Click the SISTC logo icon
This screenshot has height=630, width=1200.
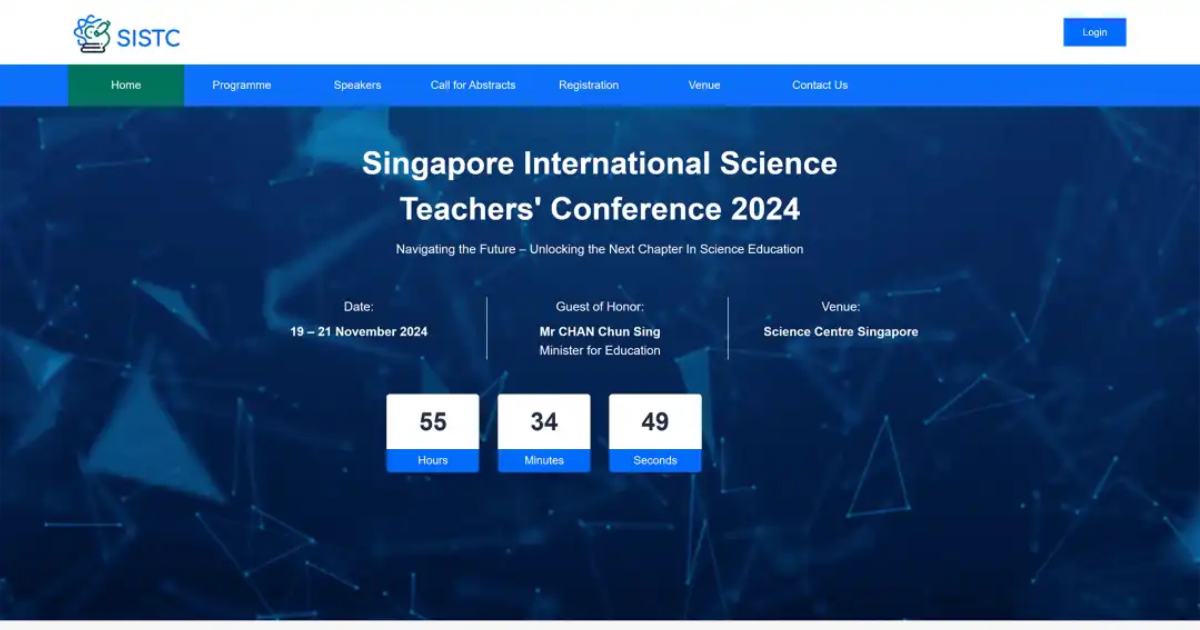tap(92, 35)
